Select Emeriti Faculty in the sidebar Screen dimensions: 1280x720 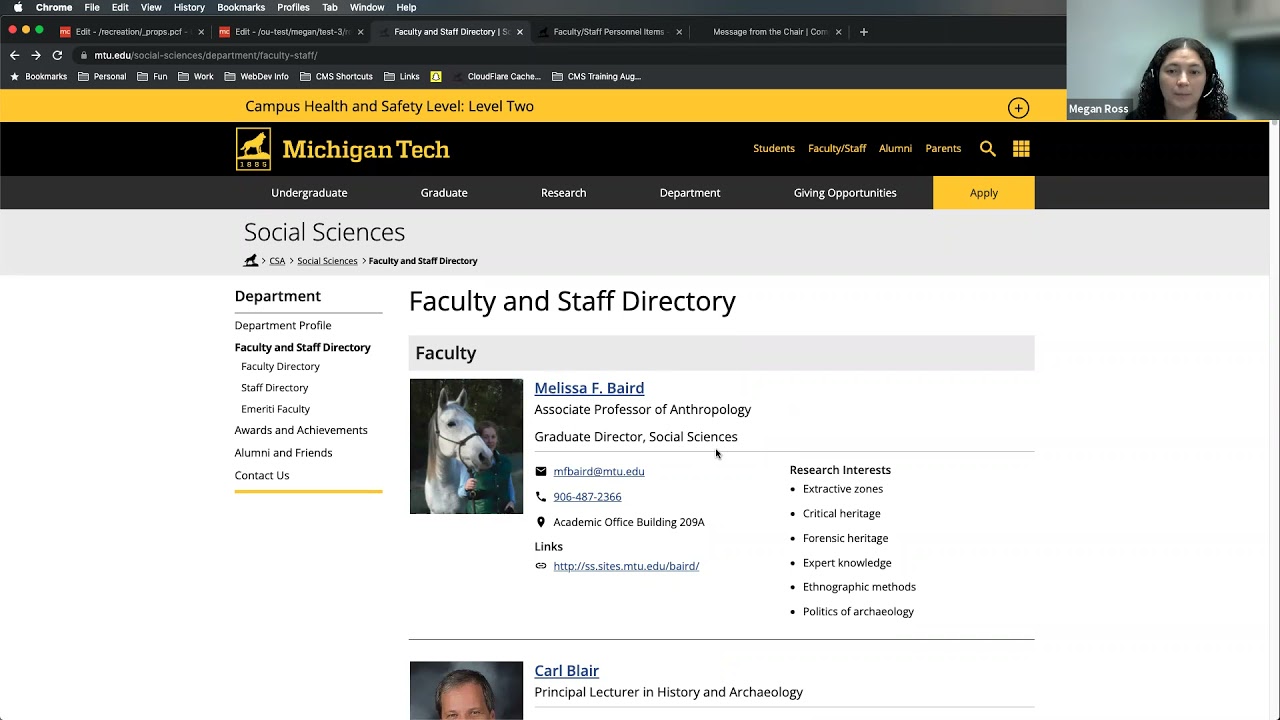tap(275, 409)
